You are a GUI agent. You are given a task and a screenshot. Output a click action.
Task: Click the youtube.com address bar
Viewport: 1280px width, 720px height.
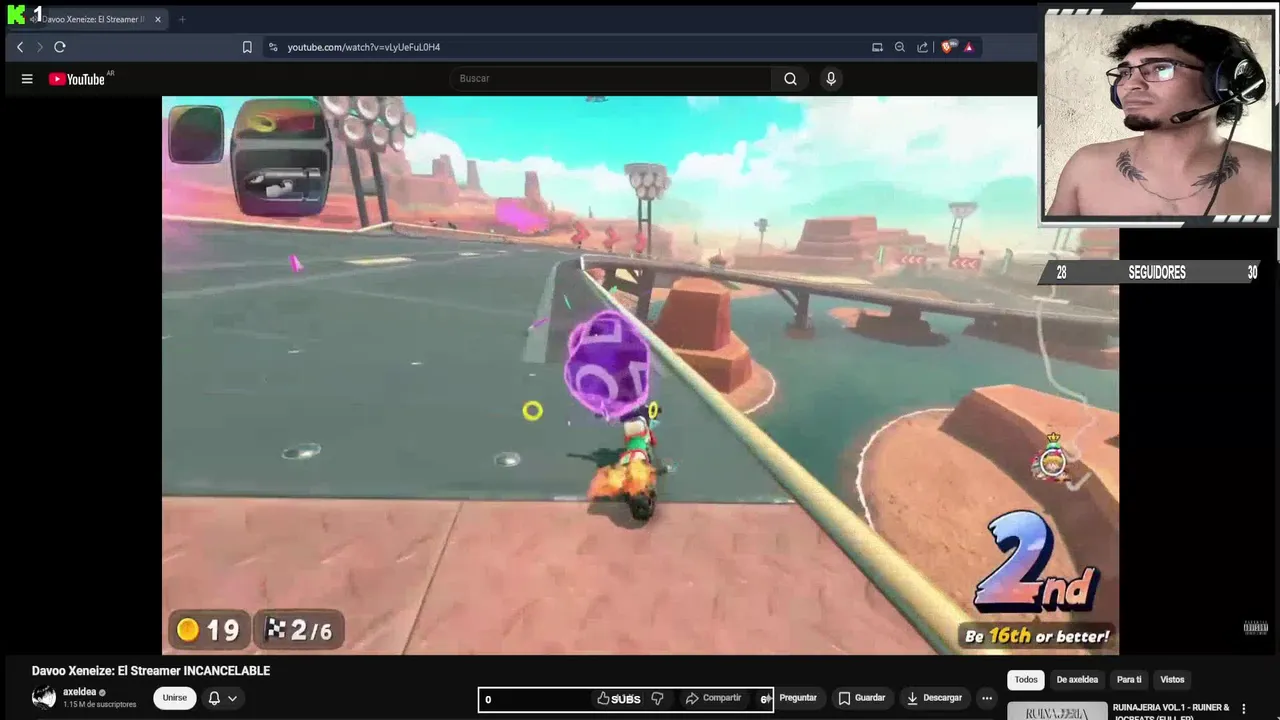(364, 47)
